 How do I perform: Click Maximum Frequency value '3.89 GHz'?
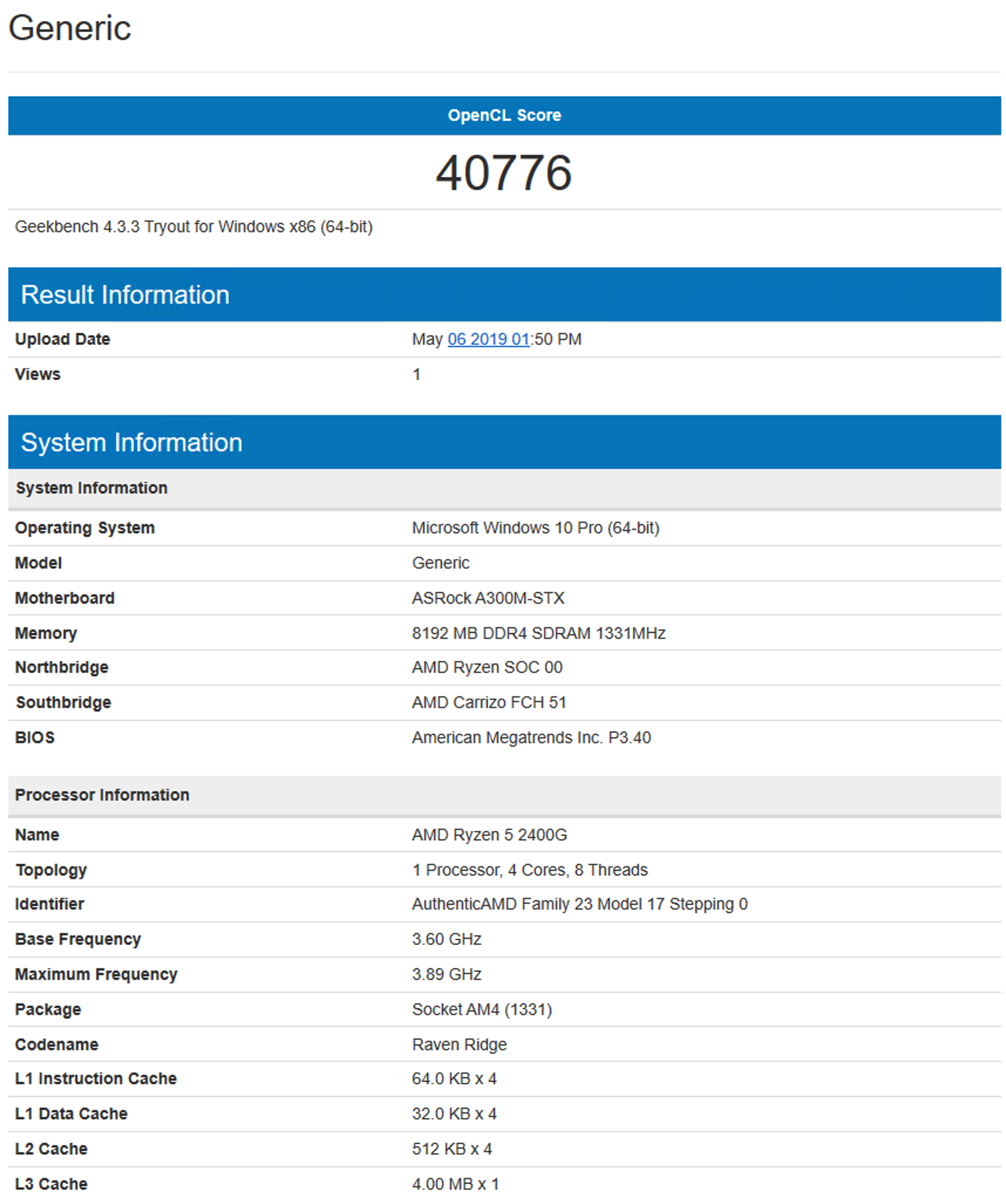[446, 975]
